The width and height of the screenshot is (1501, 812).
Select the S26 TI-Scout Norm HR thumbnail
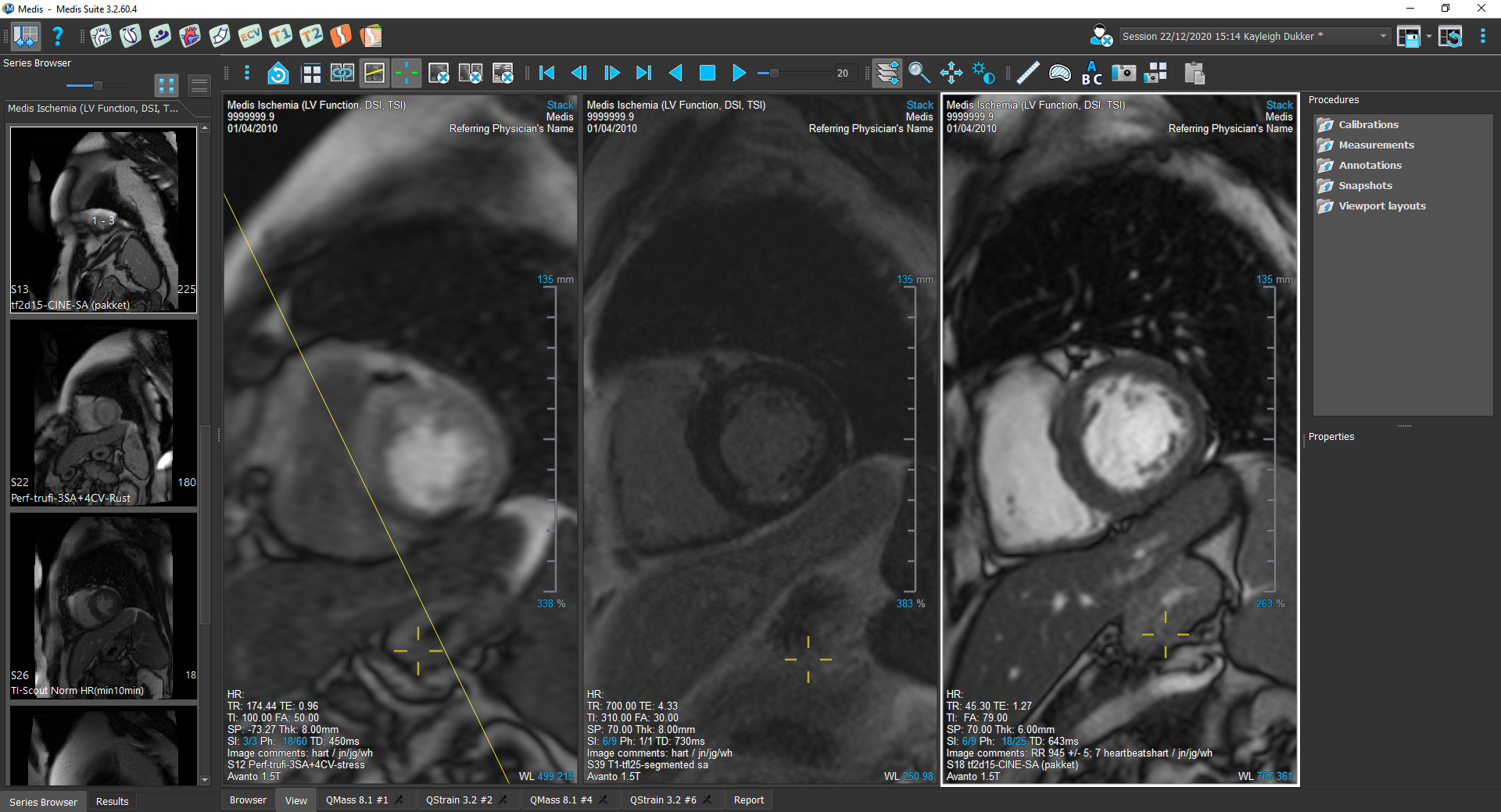(x=103, y=605)
